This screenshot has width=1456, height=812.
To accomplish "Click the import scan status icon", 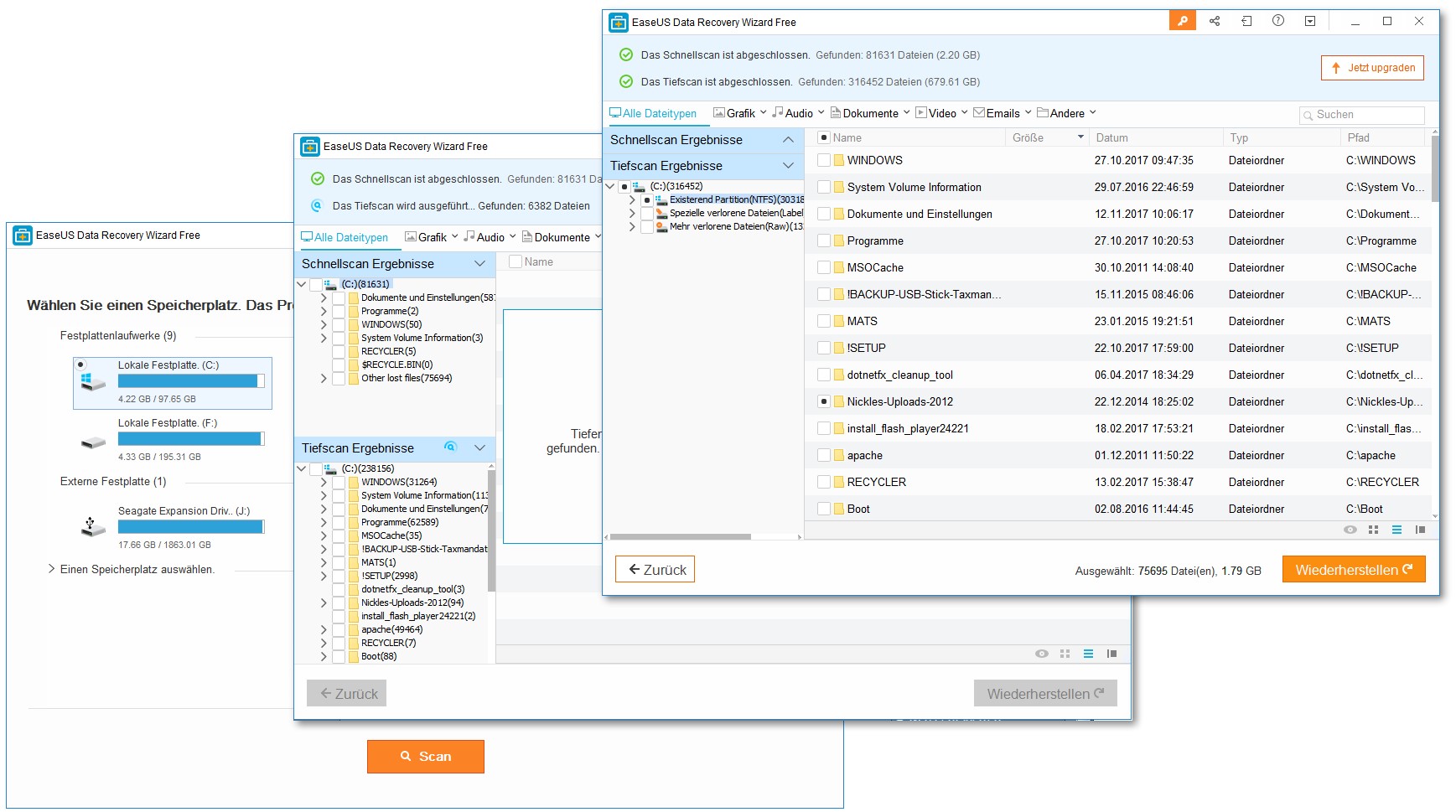I will pos(1246,21).
